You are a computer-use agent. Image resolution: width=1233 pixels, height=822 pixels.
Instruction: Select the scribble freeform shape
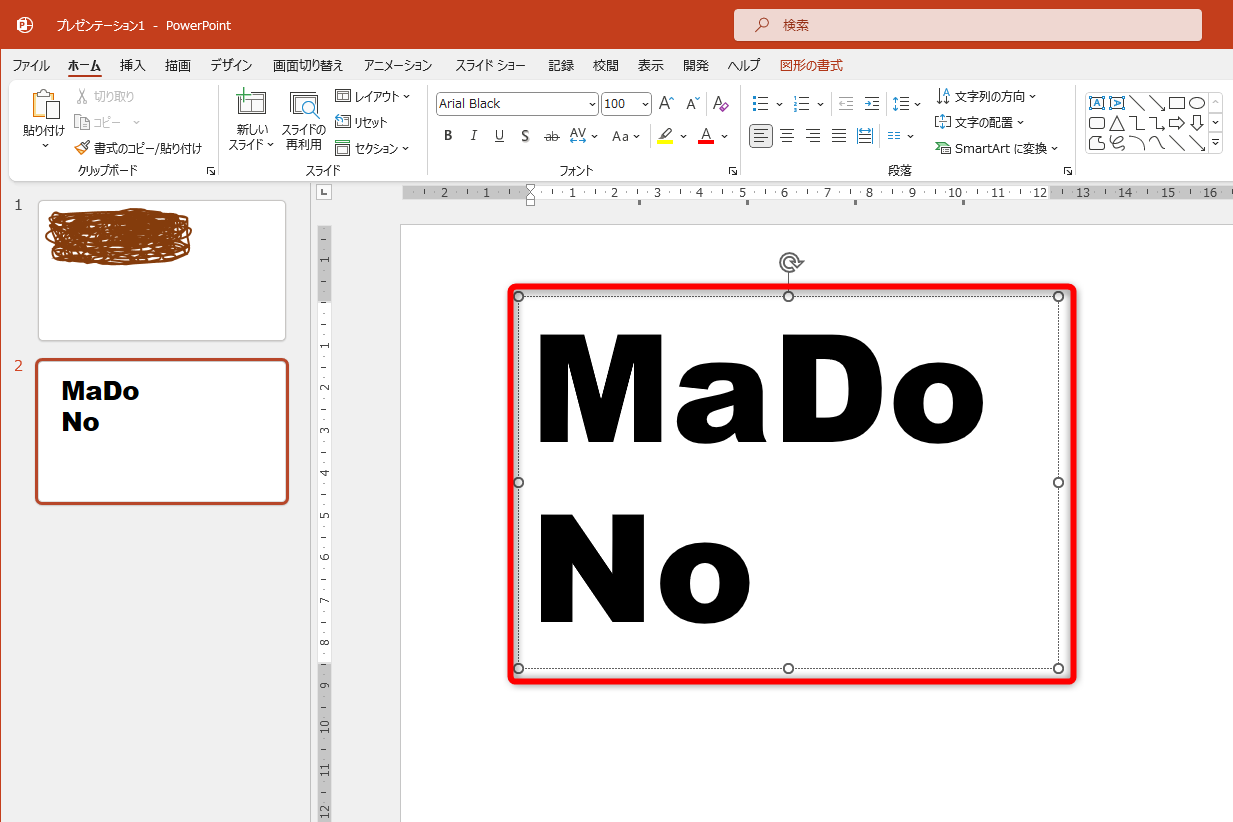pos(1117,143)
